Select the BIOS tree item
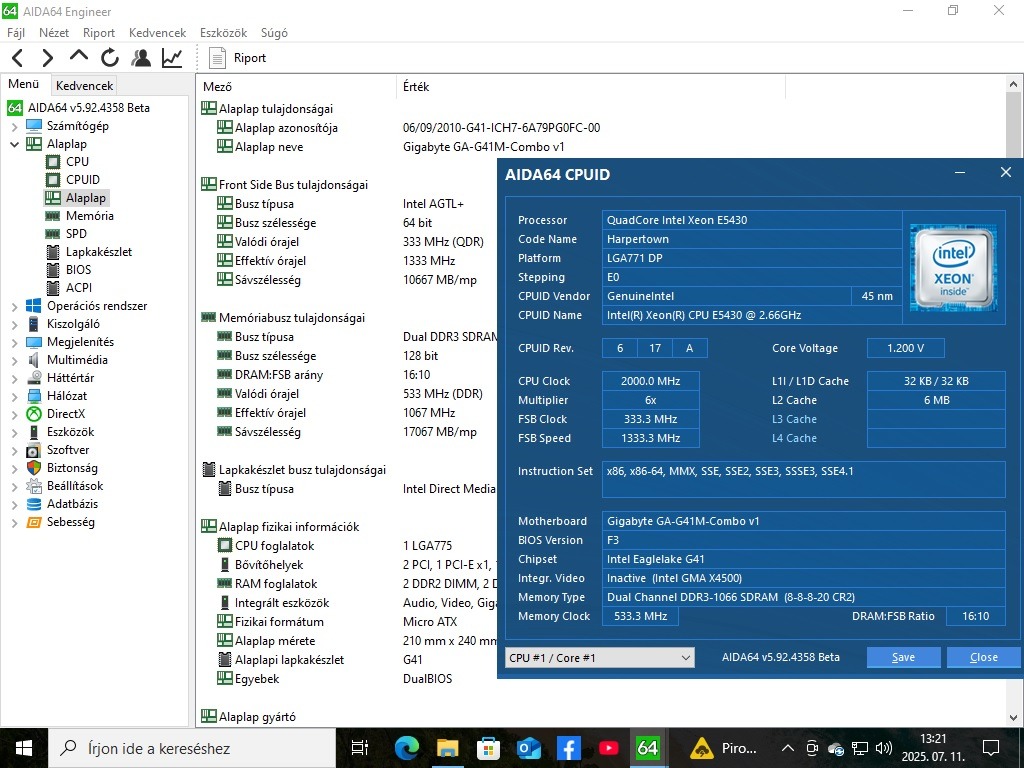Viewport: 1024px width, 768px height. point(78,270)
